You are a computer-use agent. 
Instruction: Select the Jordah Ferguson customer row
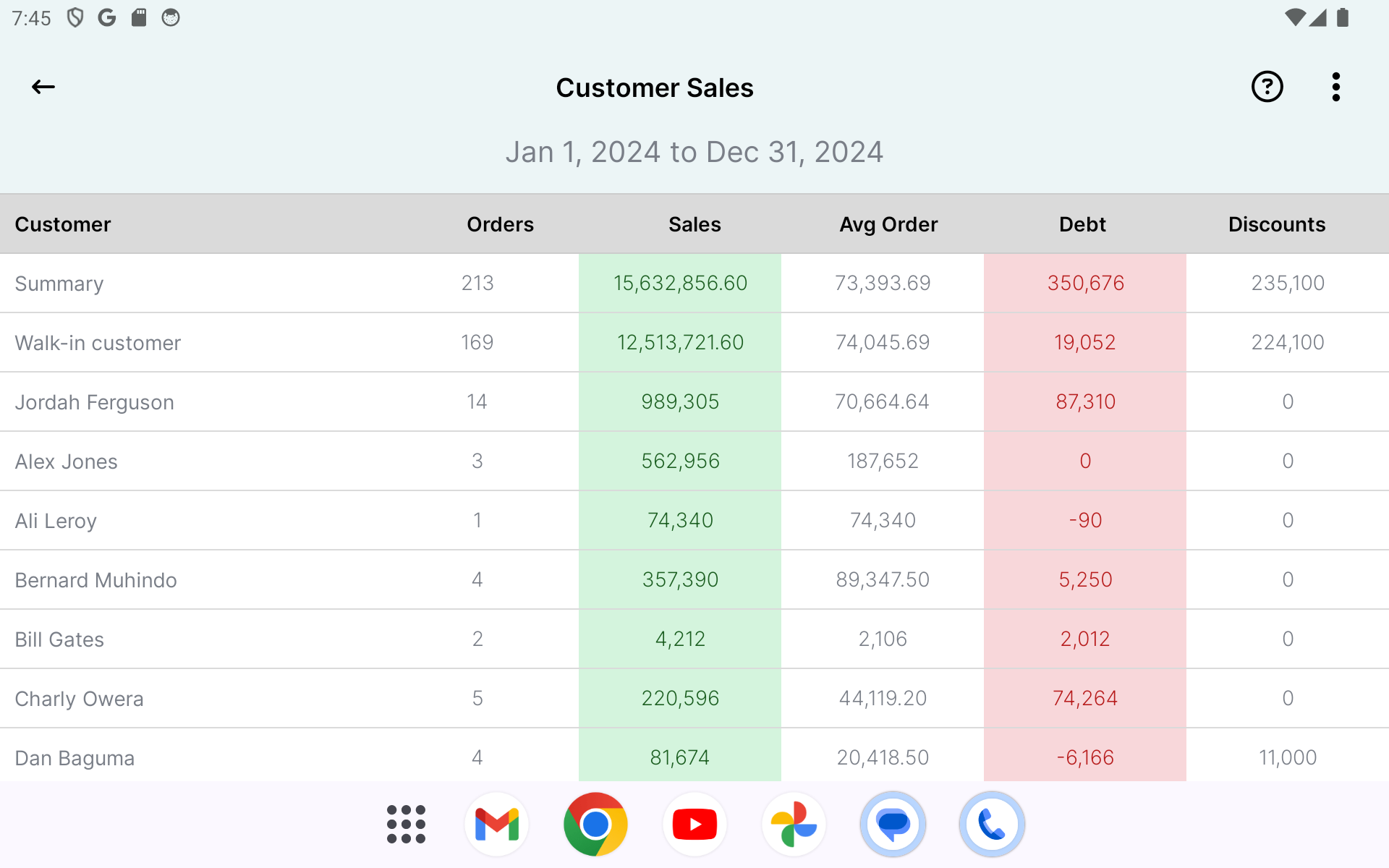point(95,402)
